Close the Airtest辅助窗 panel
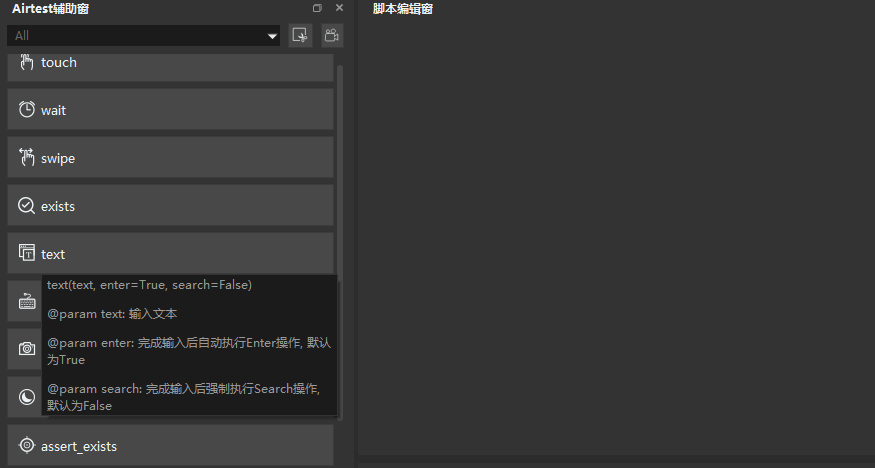 [339, 8]
